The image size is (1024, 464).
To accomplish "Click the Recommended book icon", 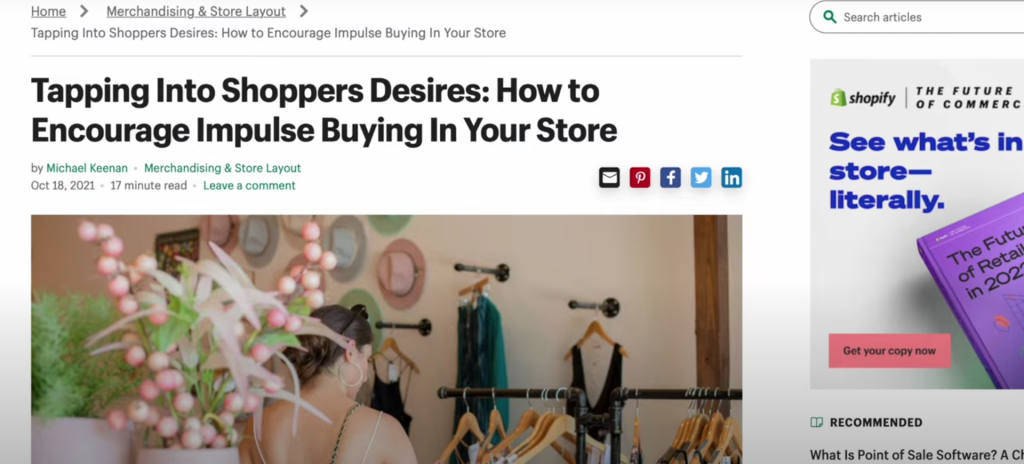I will (816, 422).
